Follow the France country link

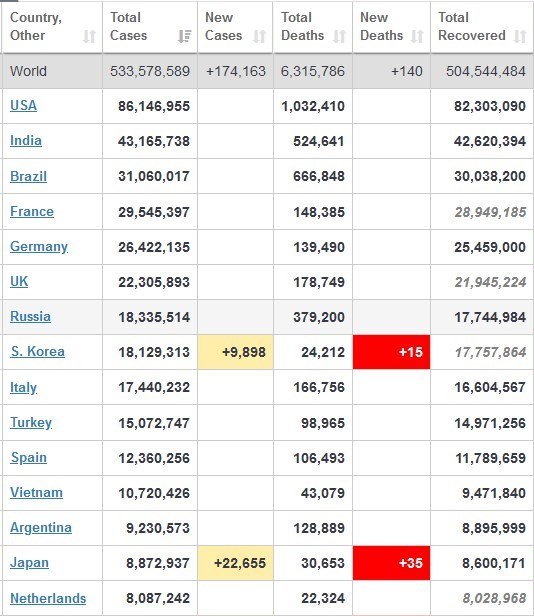click(32, 211)
